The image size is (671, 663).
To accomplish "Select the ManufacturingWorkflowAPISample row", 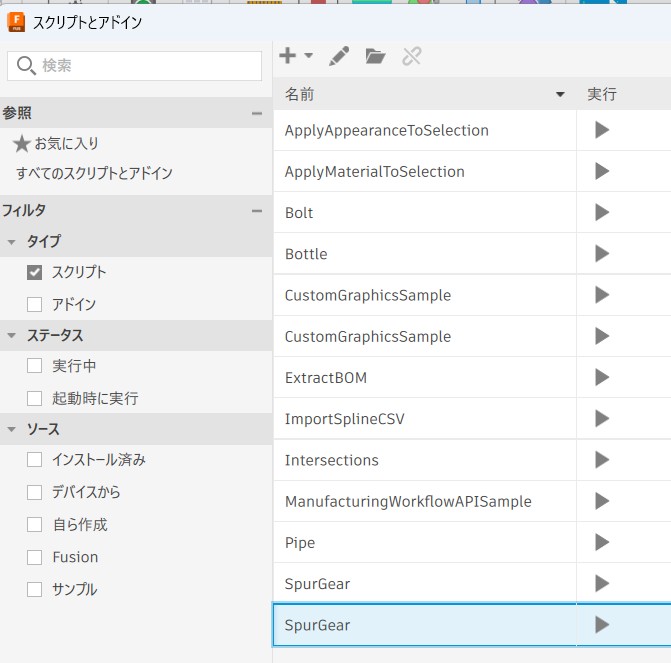I will point(425,501).
